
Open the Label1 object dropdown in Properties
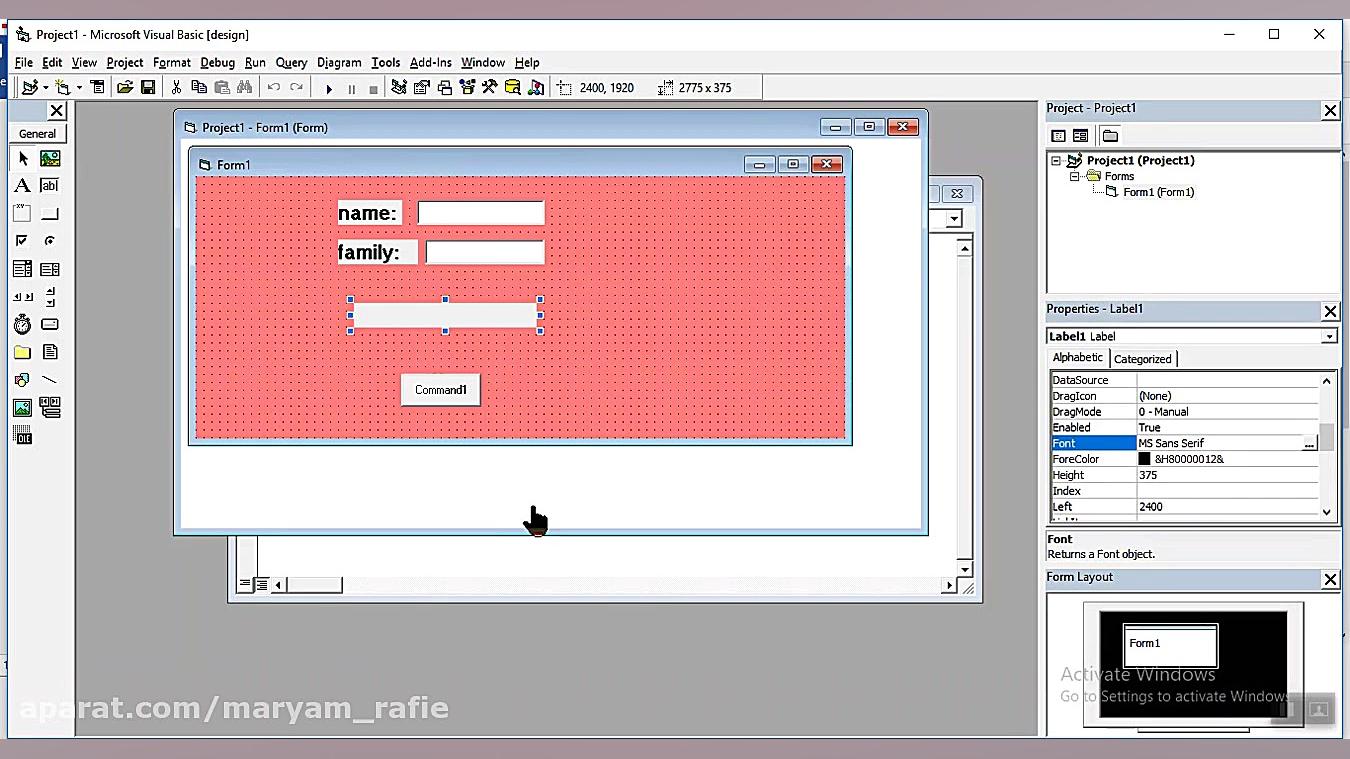click(x=1329, y=336)
